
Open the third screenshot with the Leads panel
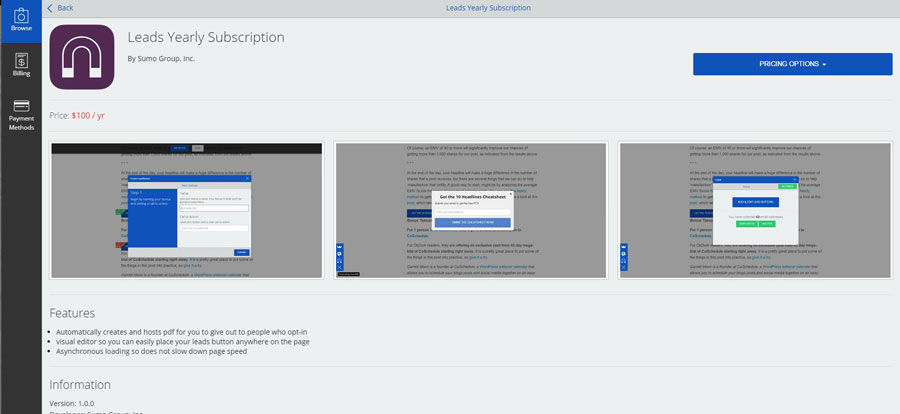(755, 210)
